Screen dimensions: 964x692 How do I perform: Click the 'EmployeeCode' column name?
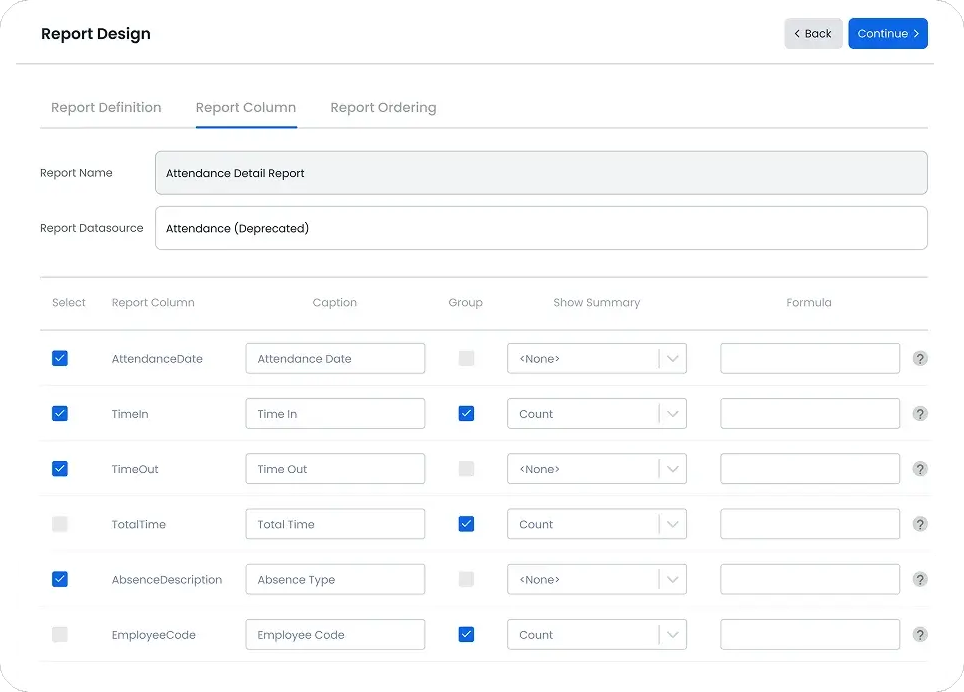[x=153, y=635]
